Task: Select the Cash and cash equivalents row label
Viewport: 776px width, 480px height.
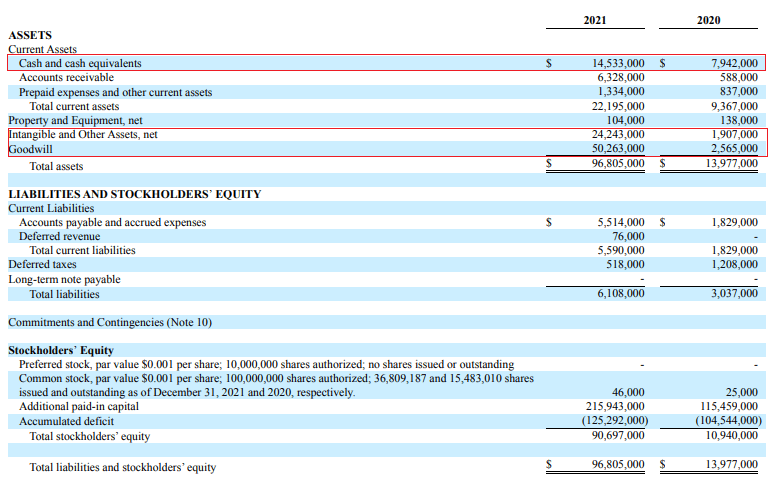Action: pos(80,63)
